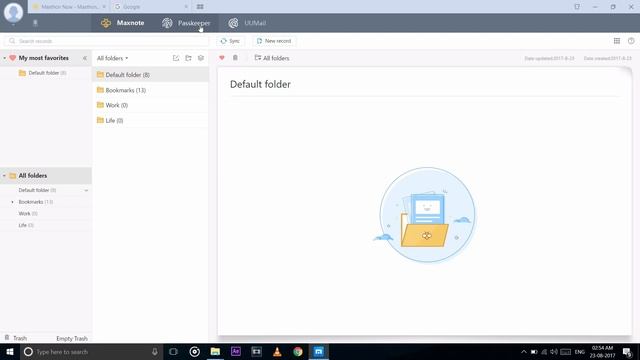Select Bookmarks in the sidebar tree
The height and width of the screenshot is (360, 640).
click(36, 202)
